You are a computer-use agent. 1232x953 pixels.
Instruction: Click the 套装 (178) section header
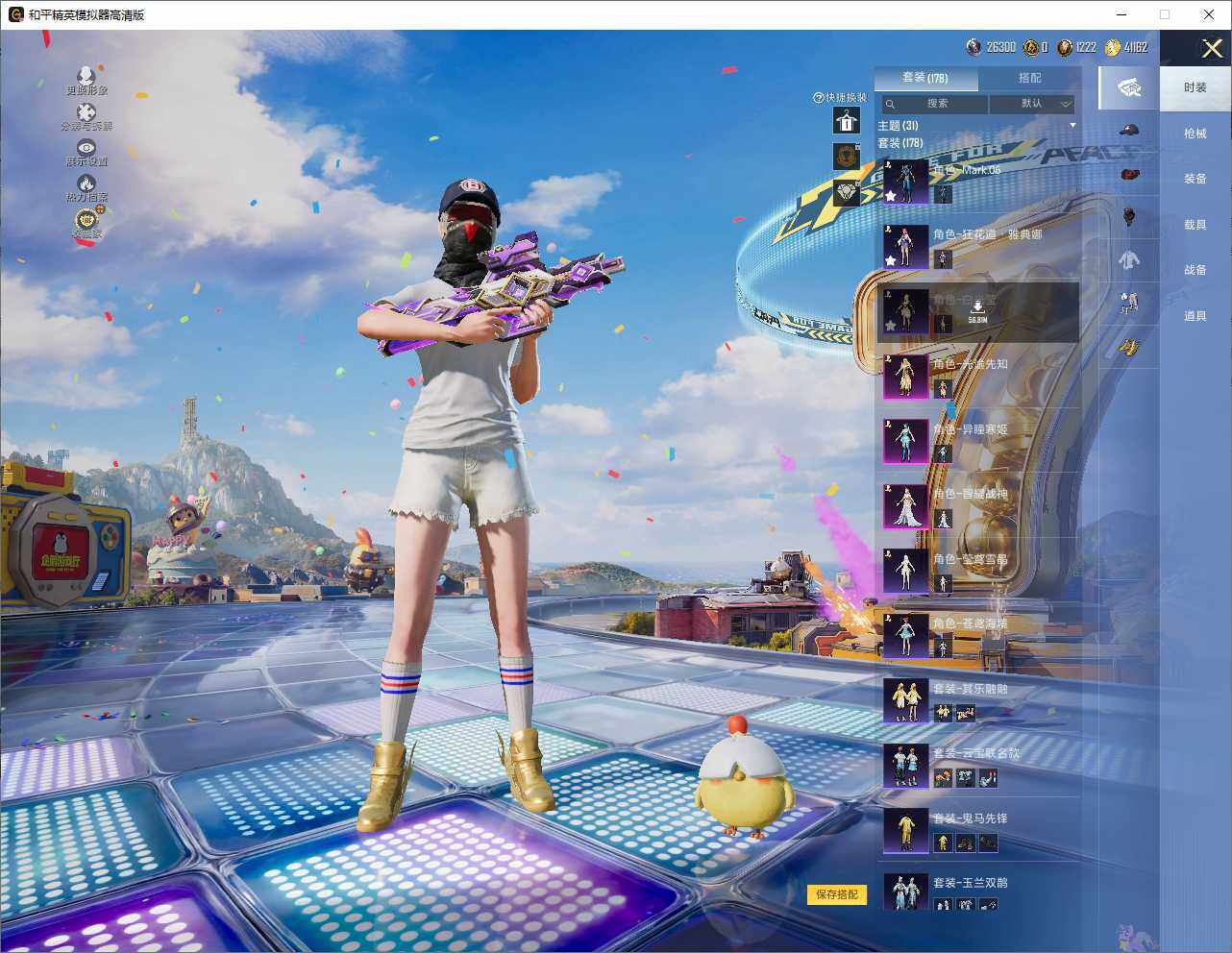coord(900,143)
